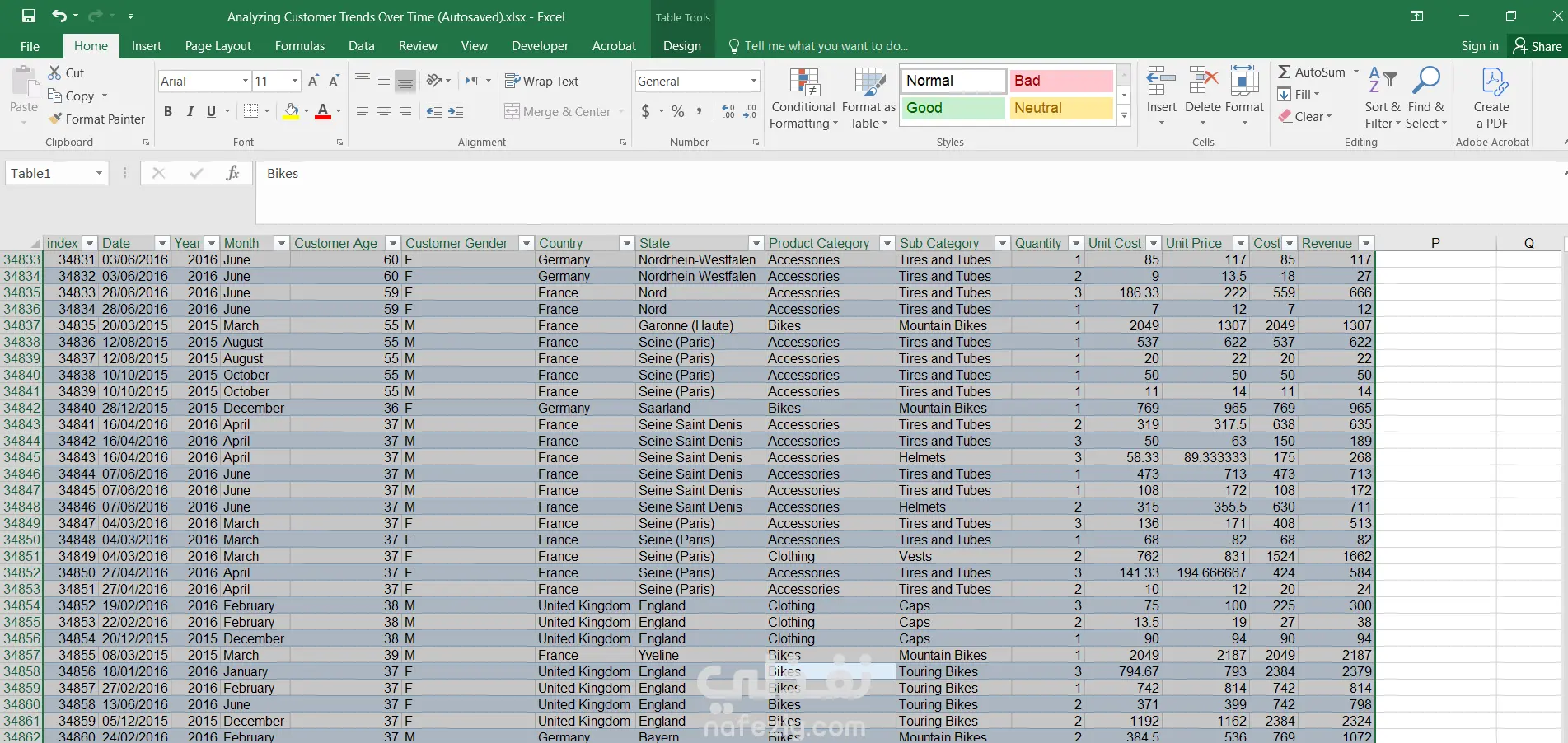Open the General number format dropdown
1568x743 pixels.
tap(753, 81)
